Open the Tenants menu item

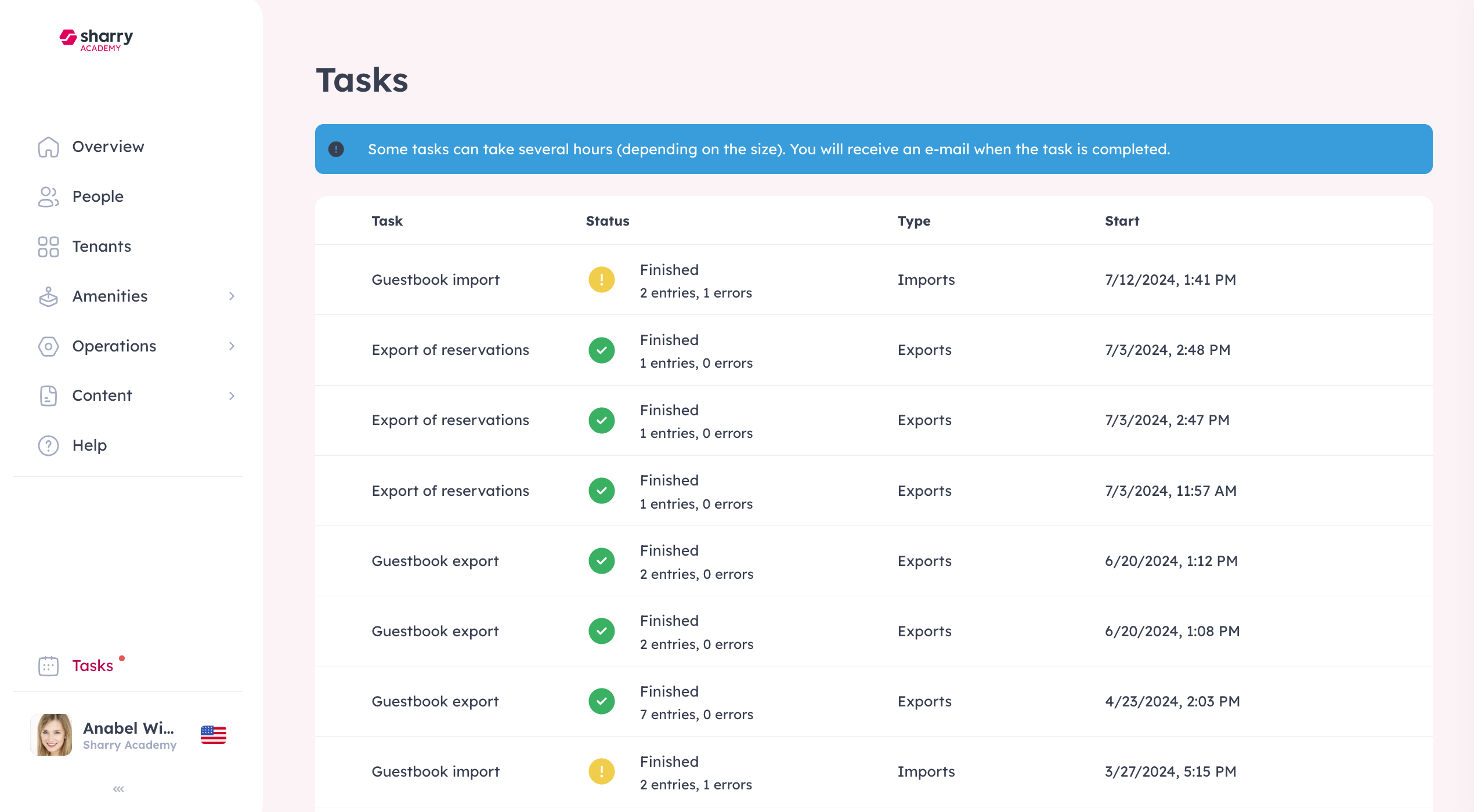(102, 246)
